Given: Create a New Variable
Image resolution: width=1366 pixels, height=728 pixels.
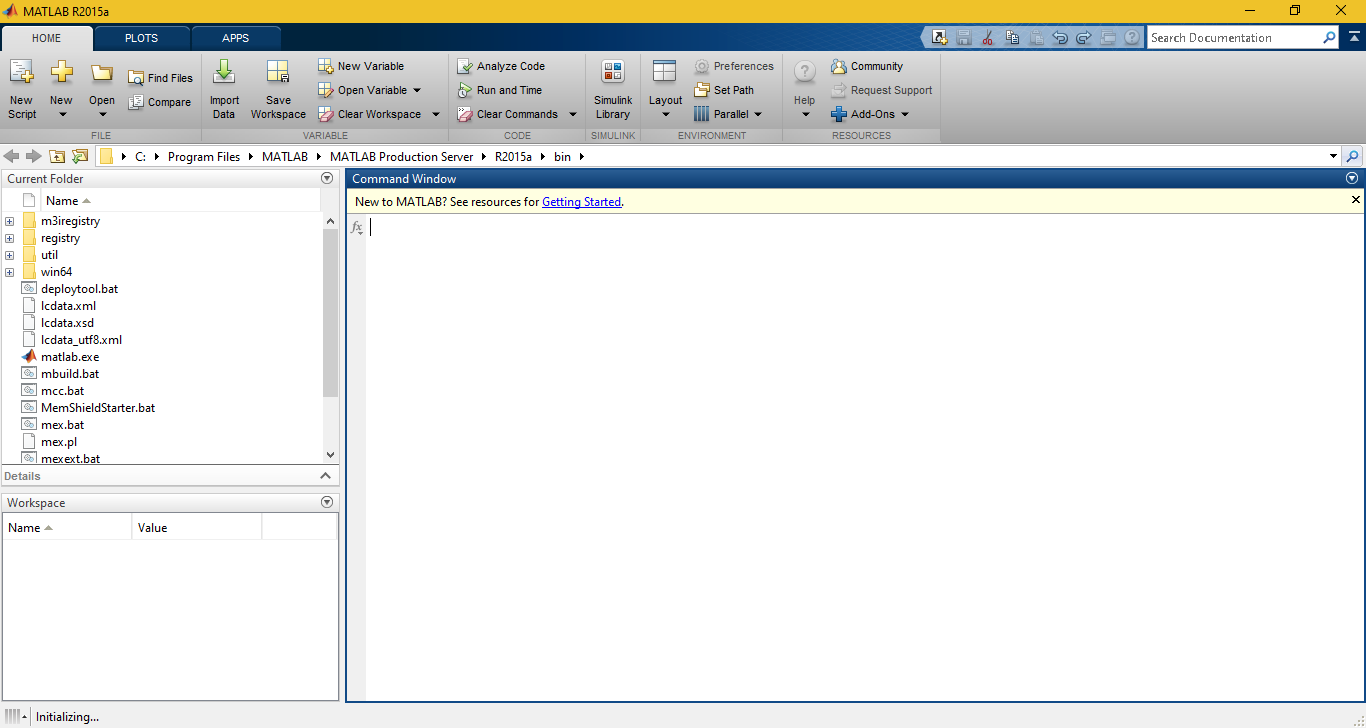Looking at the screenshot, I should (x=361, y=66).
